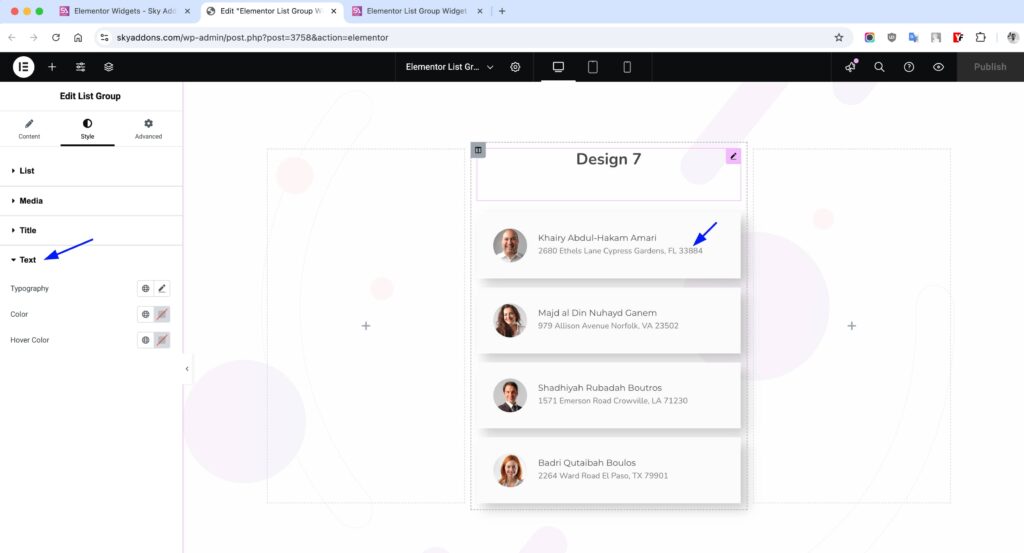Open the help question mark icon
The height and width of the screenshot is (553, 1024).
click(908, 67)
